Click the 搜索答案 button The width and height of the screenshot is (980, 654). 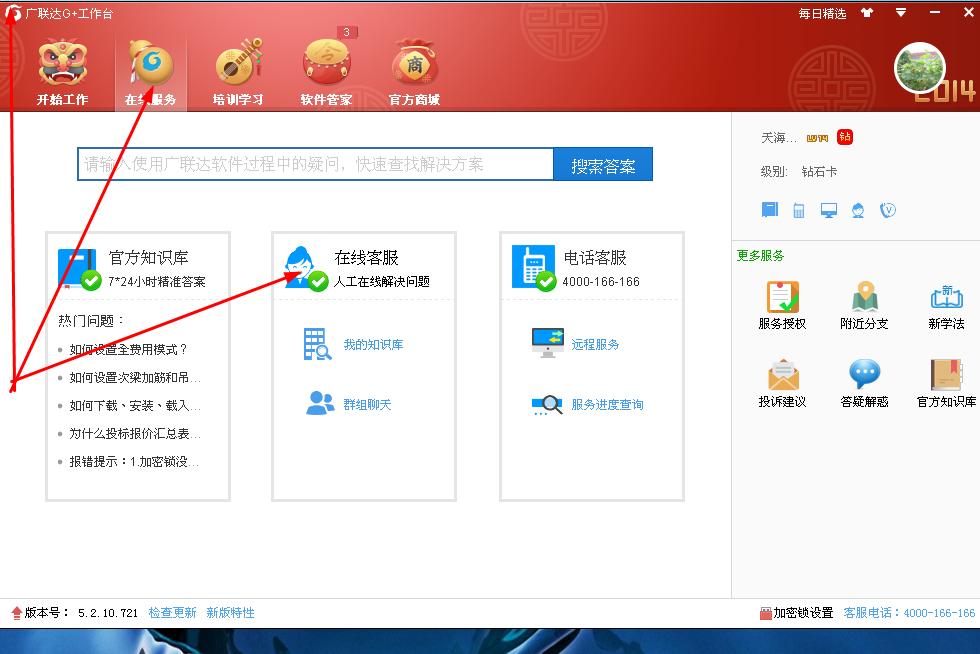(x=603, y=164)
